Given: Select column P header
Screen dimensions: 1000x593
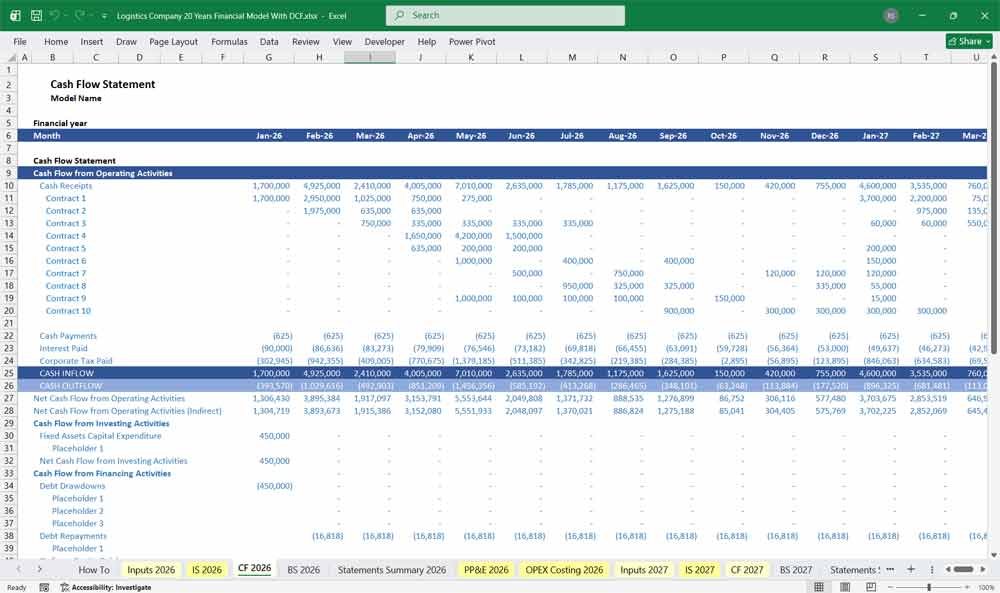Looking at the screenshot, I should pyautogui.click(x=724, y=57).
